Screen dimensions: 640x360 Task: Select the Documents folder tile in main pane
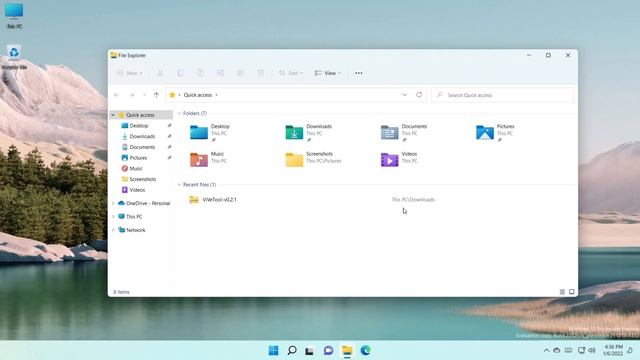[404, 132]
